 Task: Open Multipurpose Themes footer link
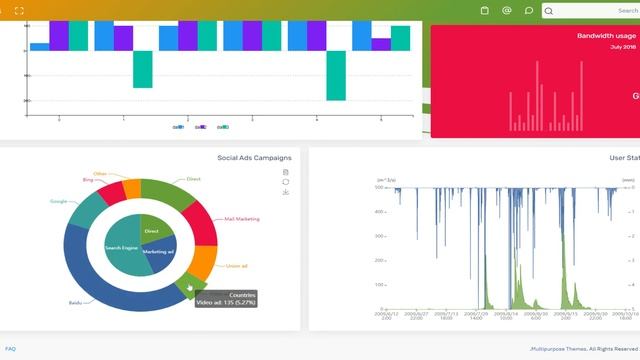point(558,349)
